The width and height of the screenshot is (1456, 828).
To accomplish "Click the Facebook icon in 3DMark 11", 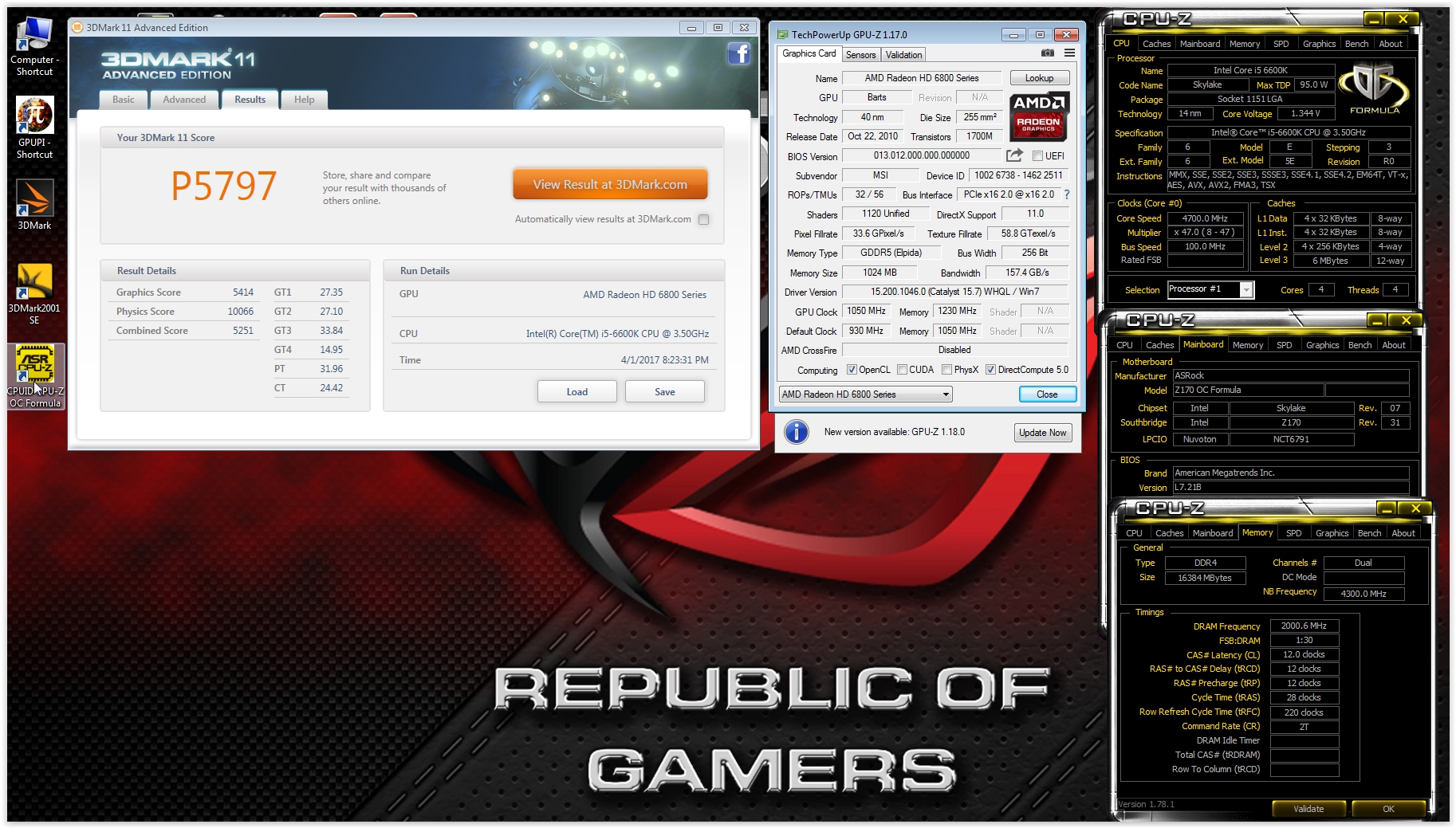I will click(738, 54).
